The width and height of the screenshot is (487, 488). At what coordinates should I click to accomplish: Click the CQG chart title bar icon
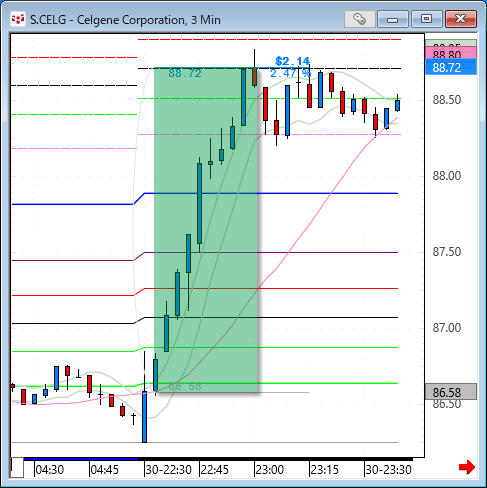click(18, 20)
